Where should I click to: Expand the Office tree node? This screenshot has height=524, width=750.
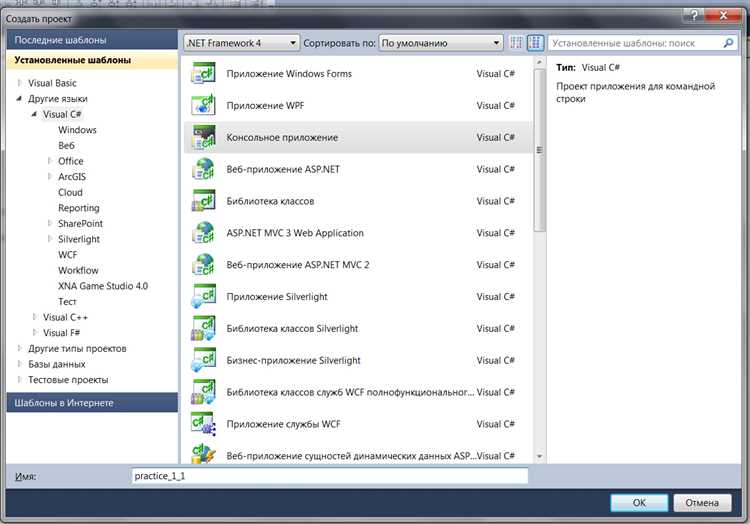49,161
